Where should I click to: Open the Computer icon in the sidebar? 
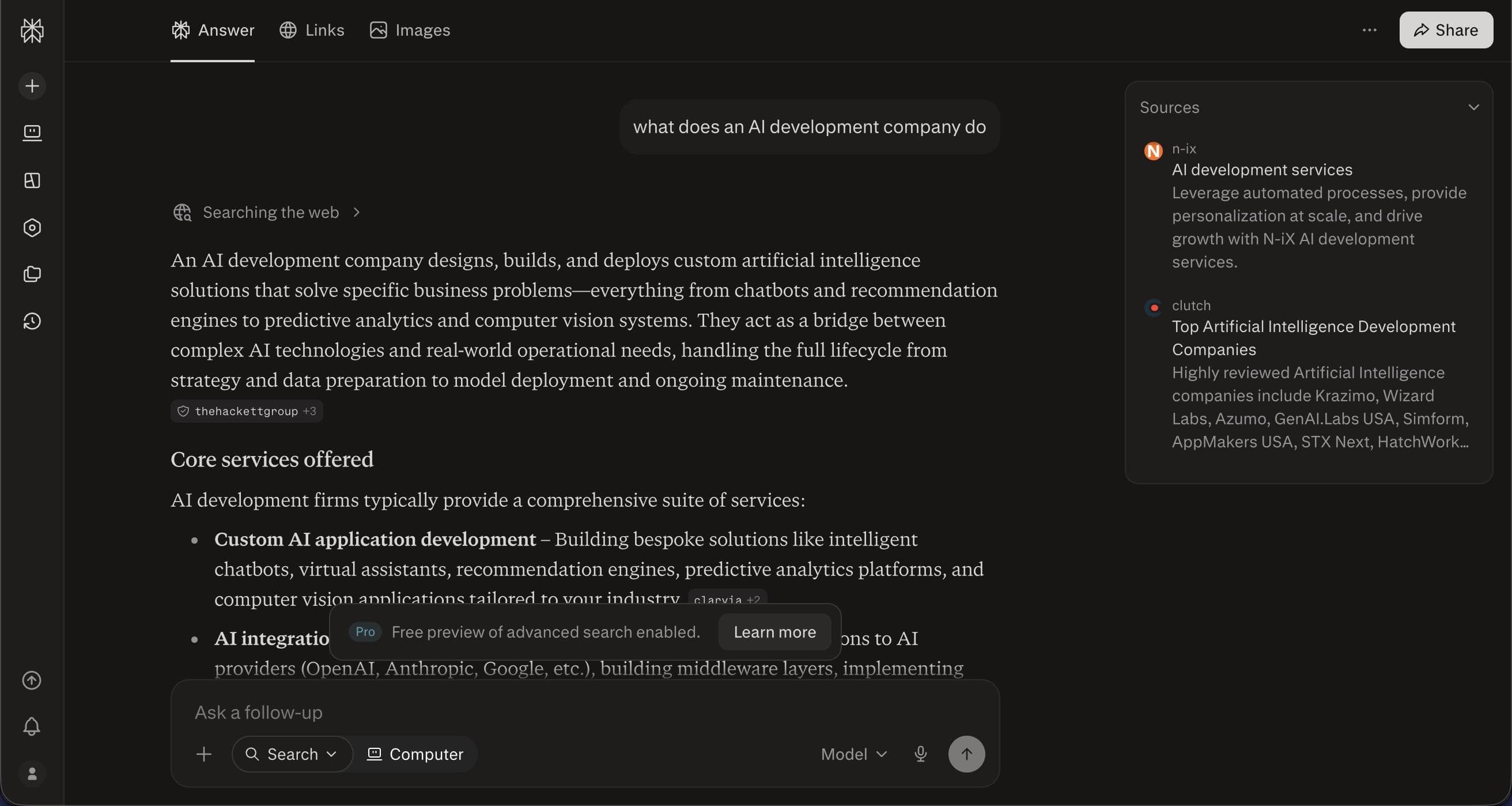click(x=32, y=133)
